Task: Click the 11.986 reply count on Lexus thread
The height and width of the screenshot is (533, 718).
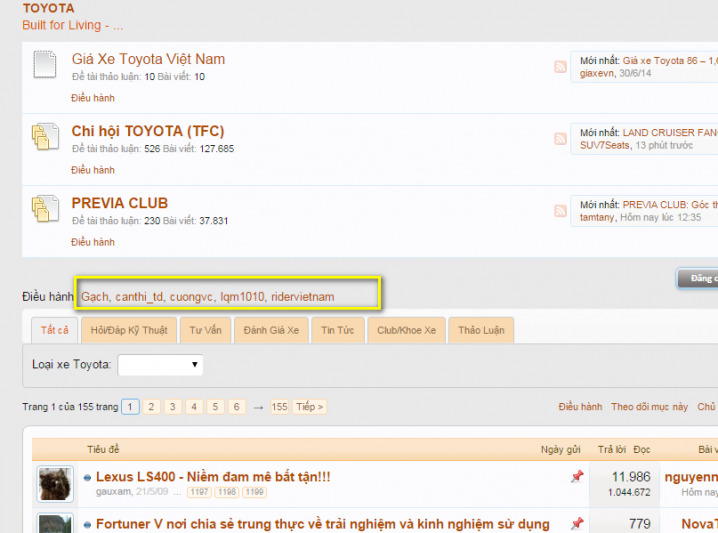Action: [x=631, y=477]
